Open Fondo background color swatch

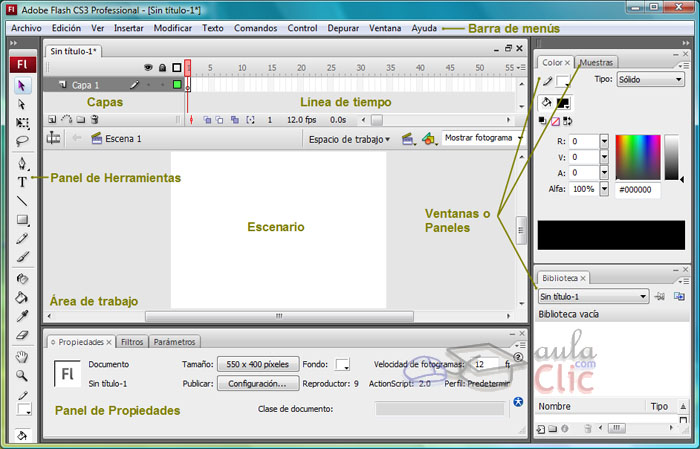tap(342, 364)
